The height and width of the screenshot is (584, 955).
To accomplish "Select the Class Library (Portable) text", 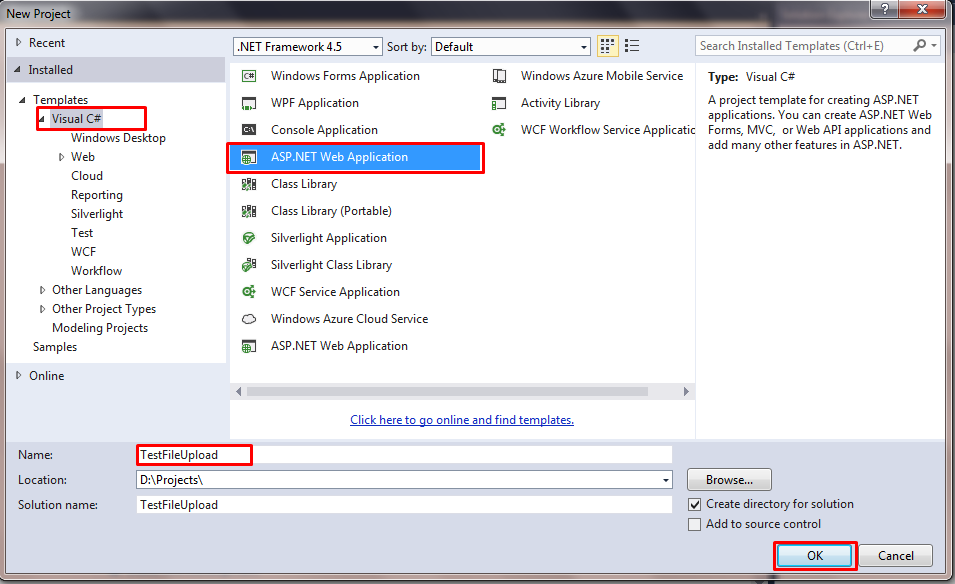I will pyautogui.click(x=331, y=211).
